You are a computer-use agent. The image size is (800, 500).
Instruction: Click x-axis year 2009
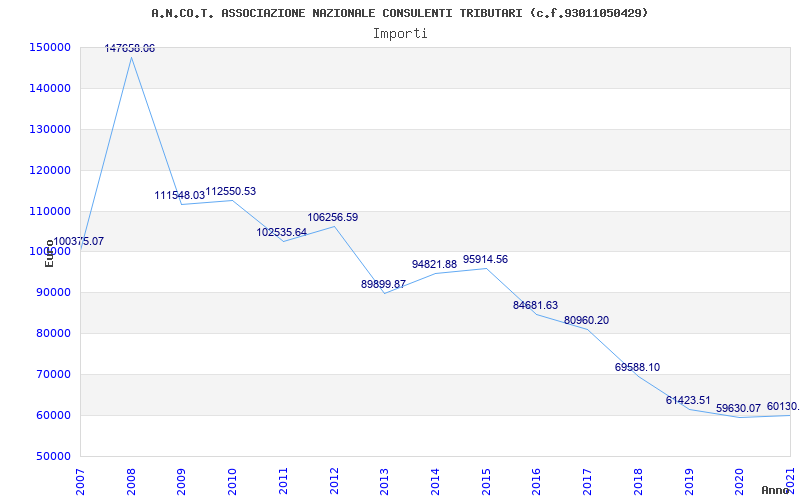[x=182, y=482]
